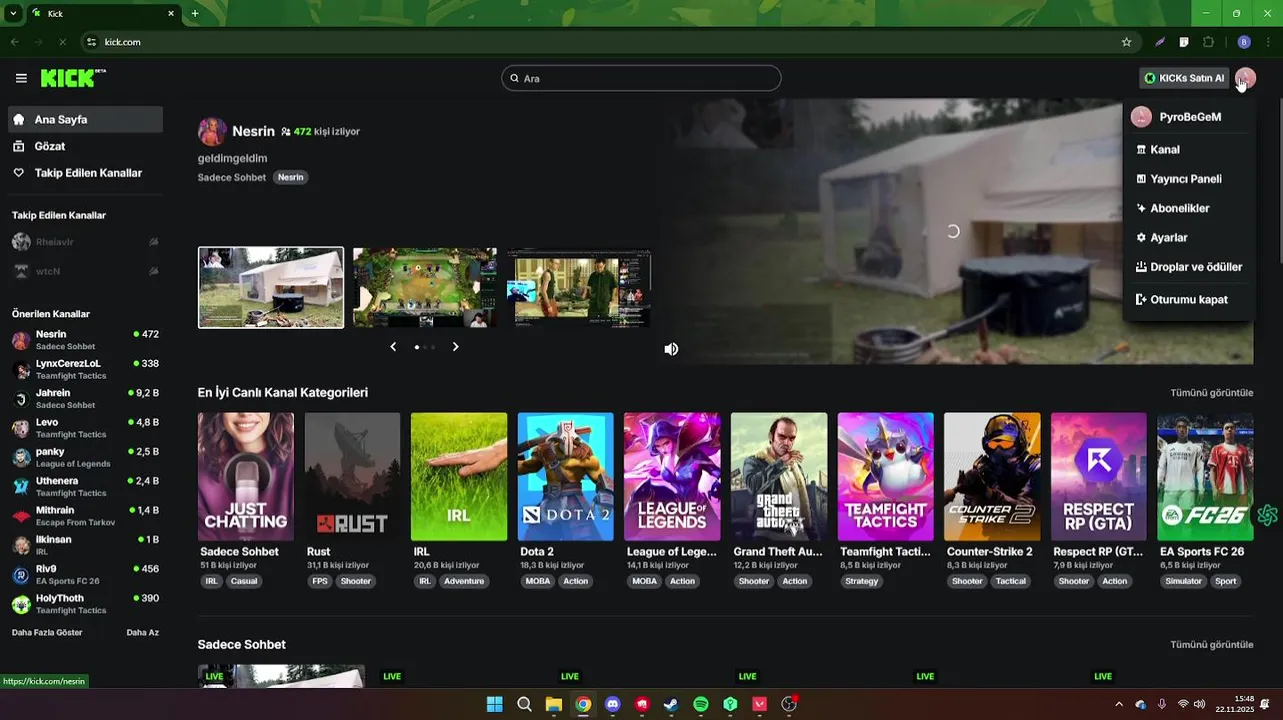Select the third carousel stream thumbnail
1283x720 pixels.
pyautogui.click(x=579, y=288)
